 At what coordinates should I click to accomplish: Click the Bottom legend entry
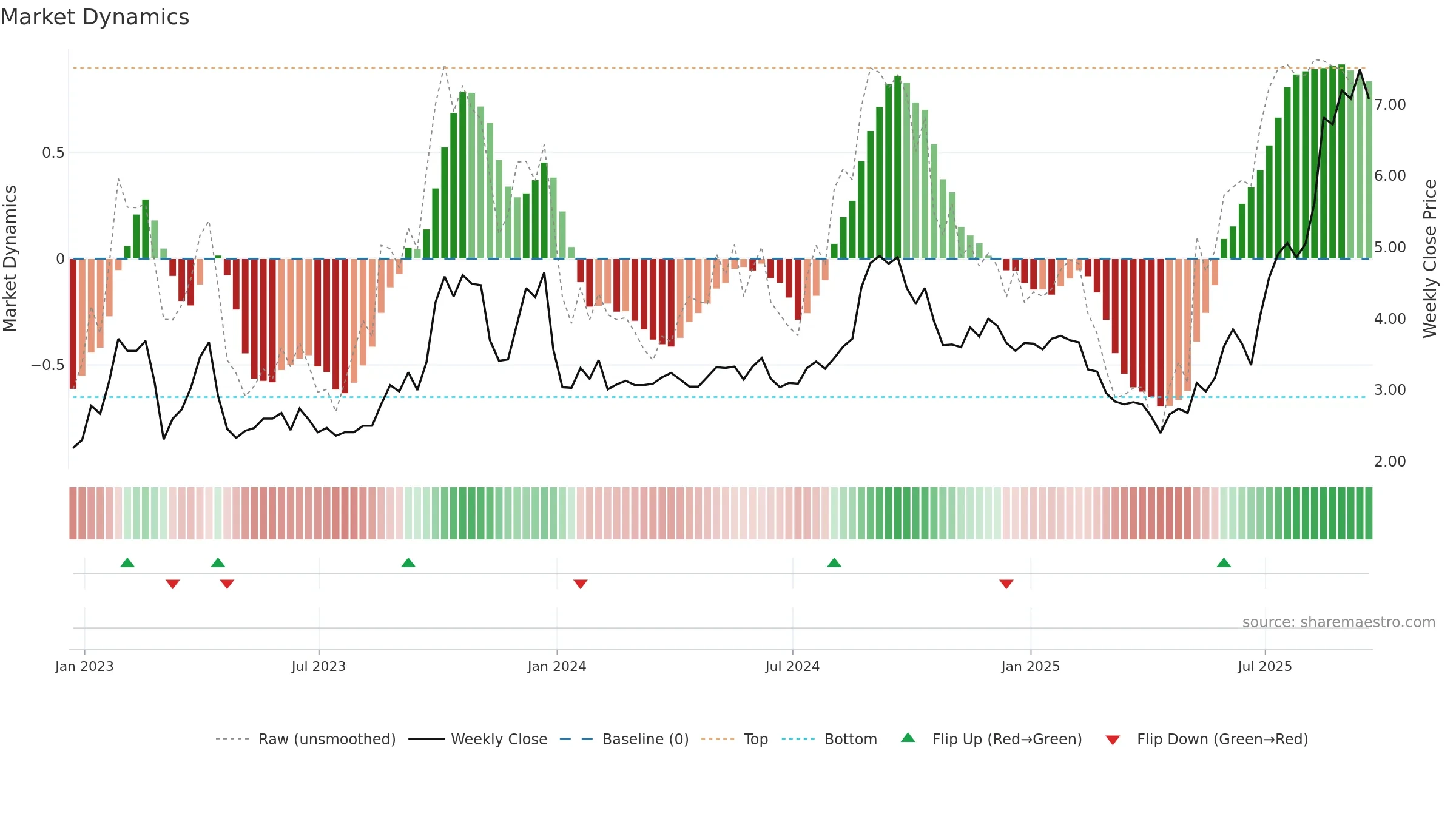coord(829,739)
